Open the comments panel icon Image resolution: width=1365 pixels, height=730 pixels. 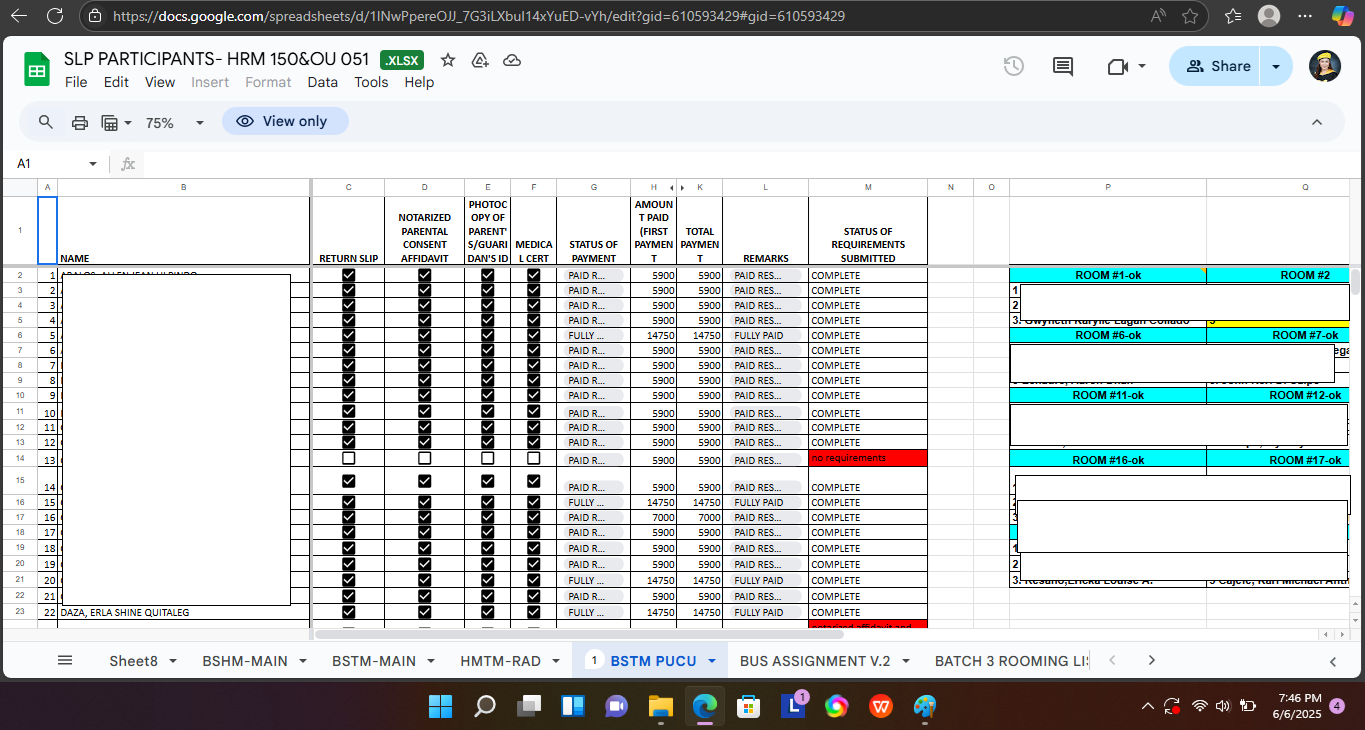(x=1063, y=66)
